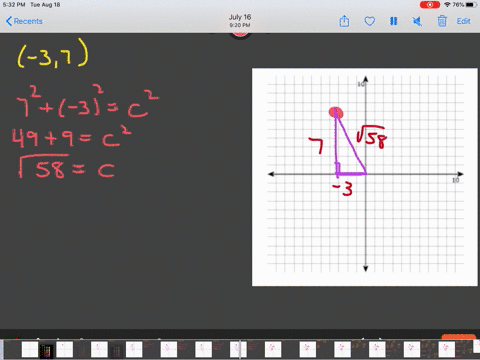Open the Edit mode

463,21
